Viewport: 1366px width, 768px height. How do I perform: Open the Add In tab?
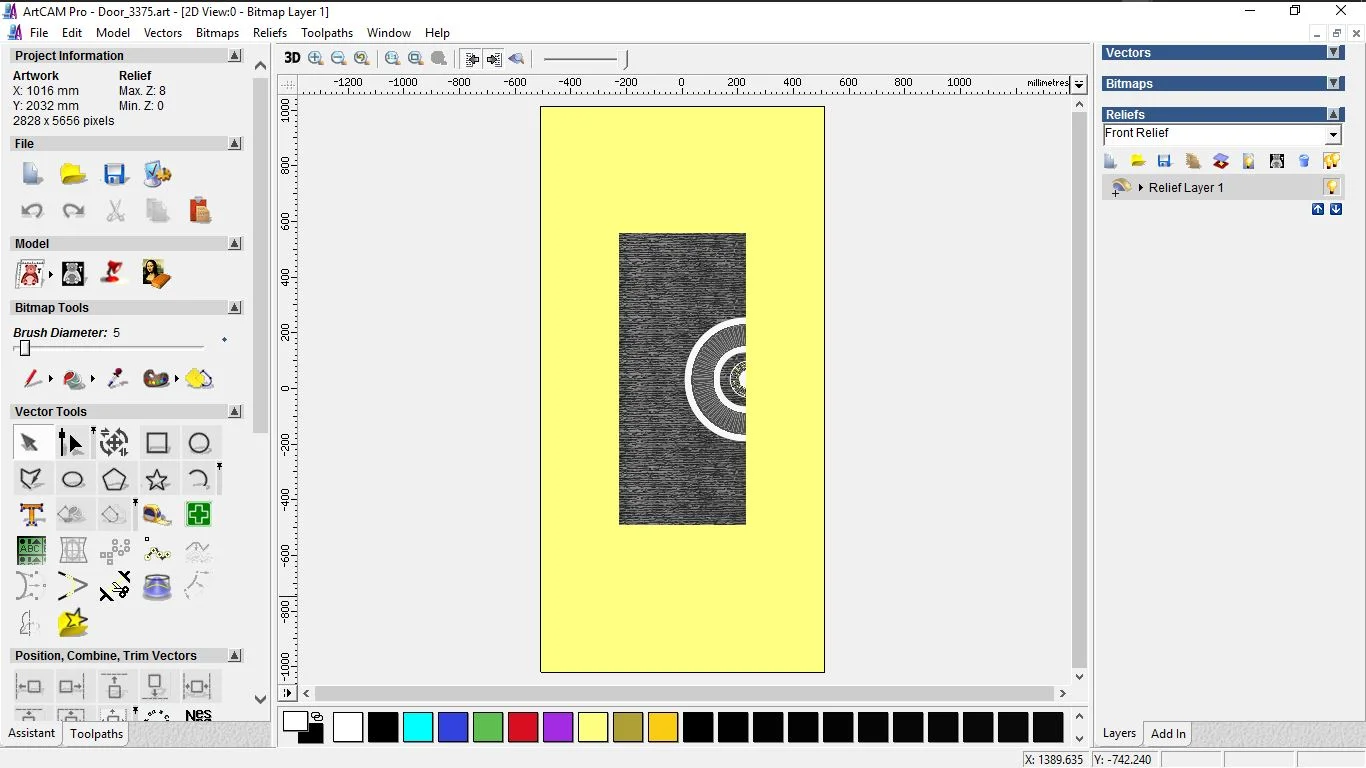tap(1167, 734)
